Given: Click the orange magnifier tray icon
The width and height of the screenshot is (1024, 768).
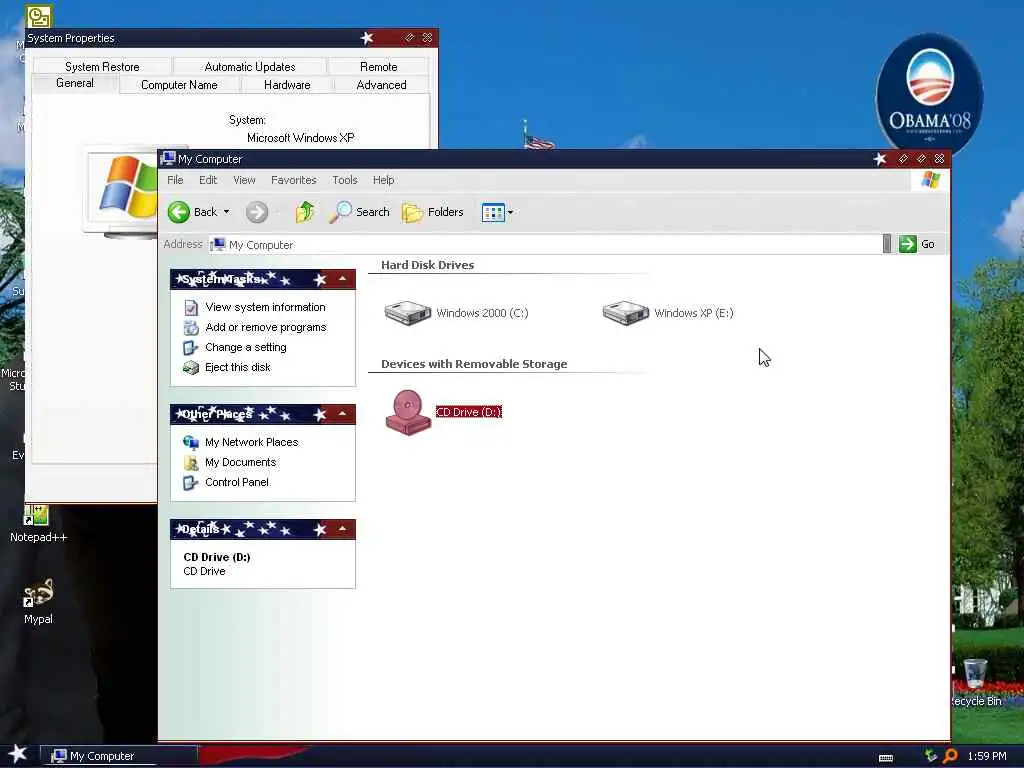Looking at the screenshot, I should pos(950,756).
